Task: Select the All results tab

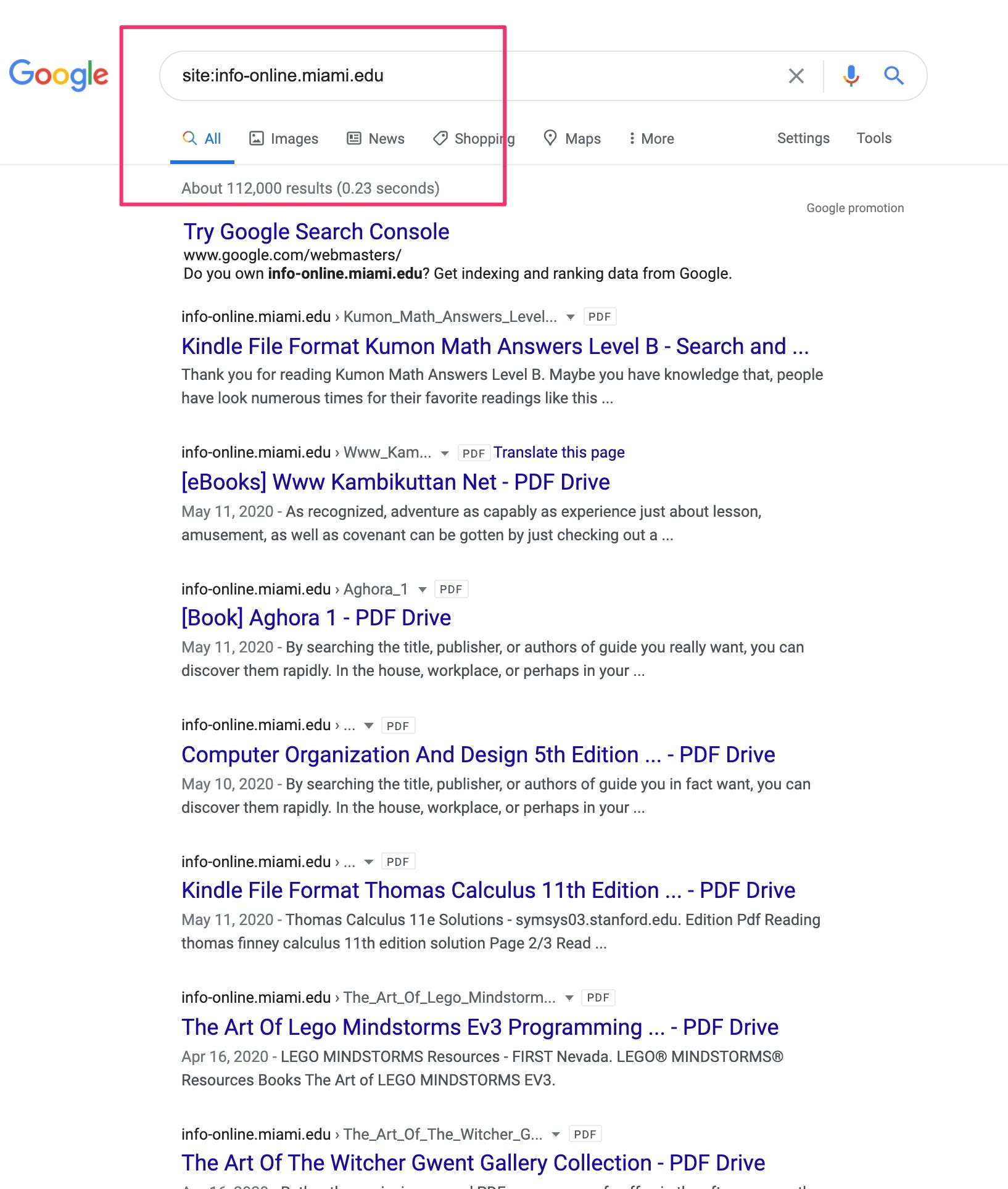Action: [202, 139]
